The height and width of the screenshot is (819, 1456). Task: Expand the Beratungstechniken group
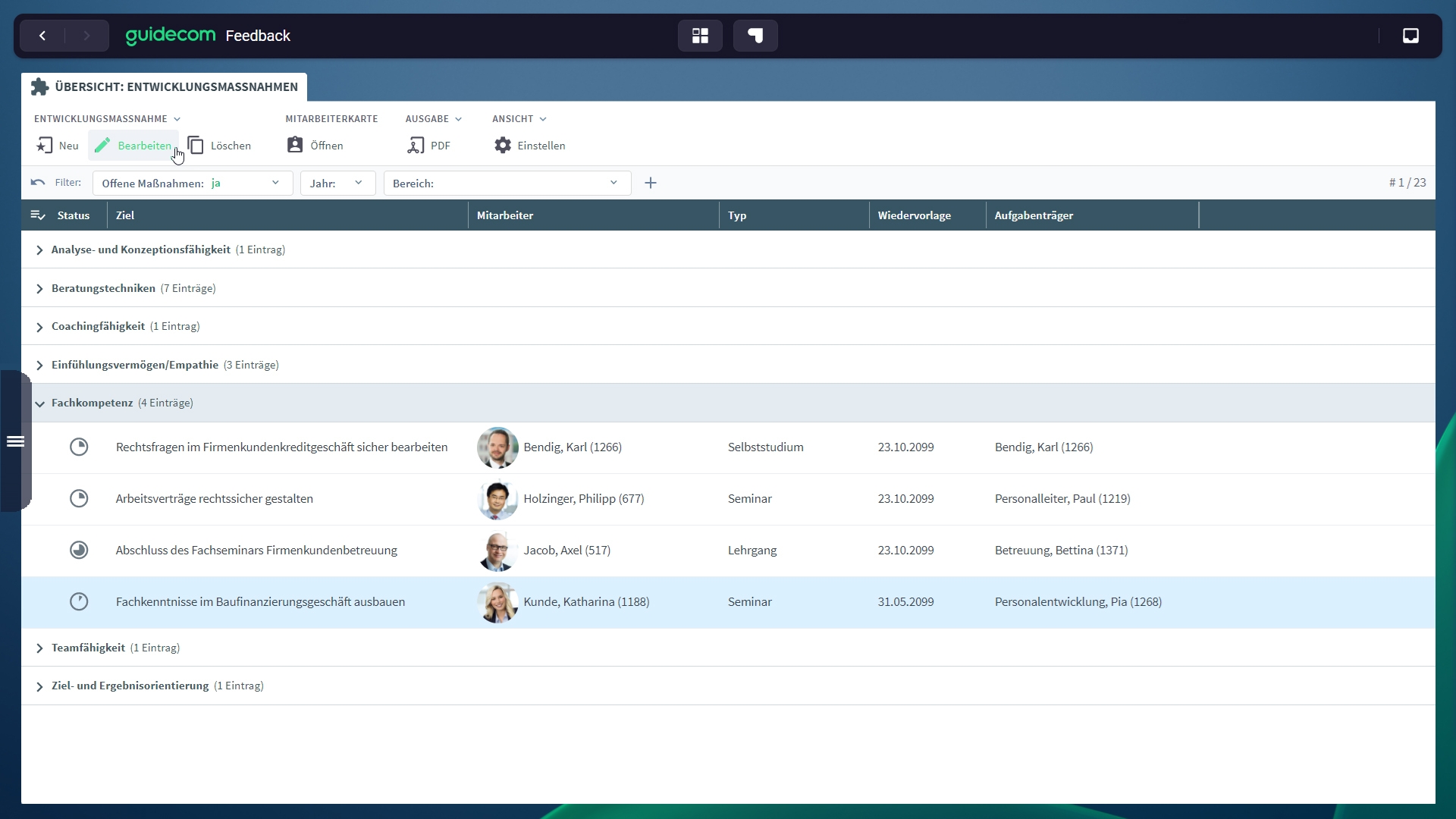[x=39, y=289]
